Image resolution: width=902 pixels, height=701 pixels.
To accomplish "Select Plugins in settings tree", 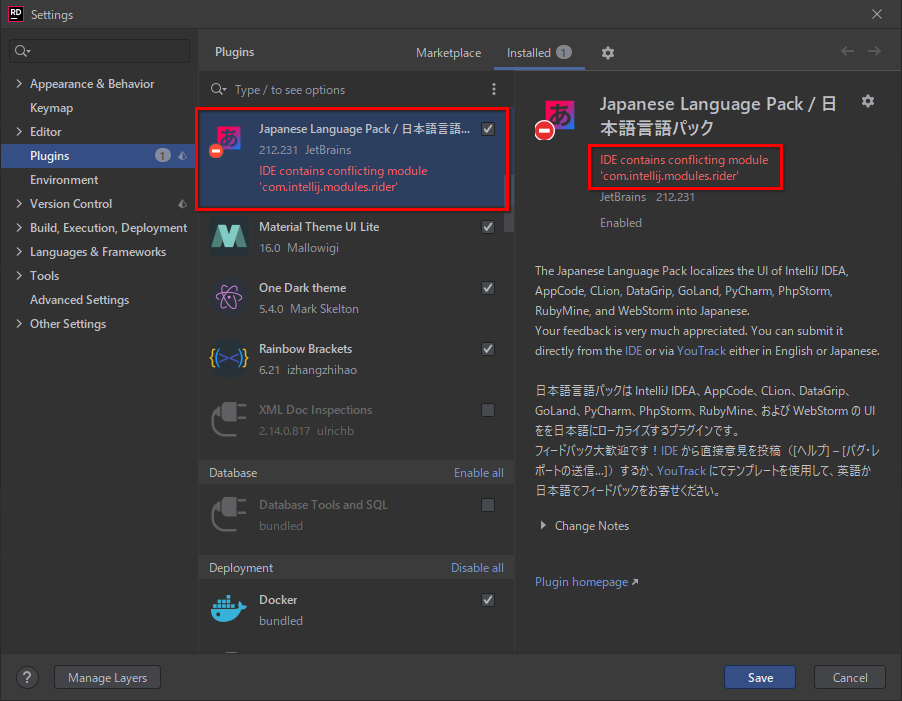I will coord(99,156).
